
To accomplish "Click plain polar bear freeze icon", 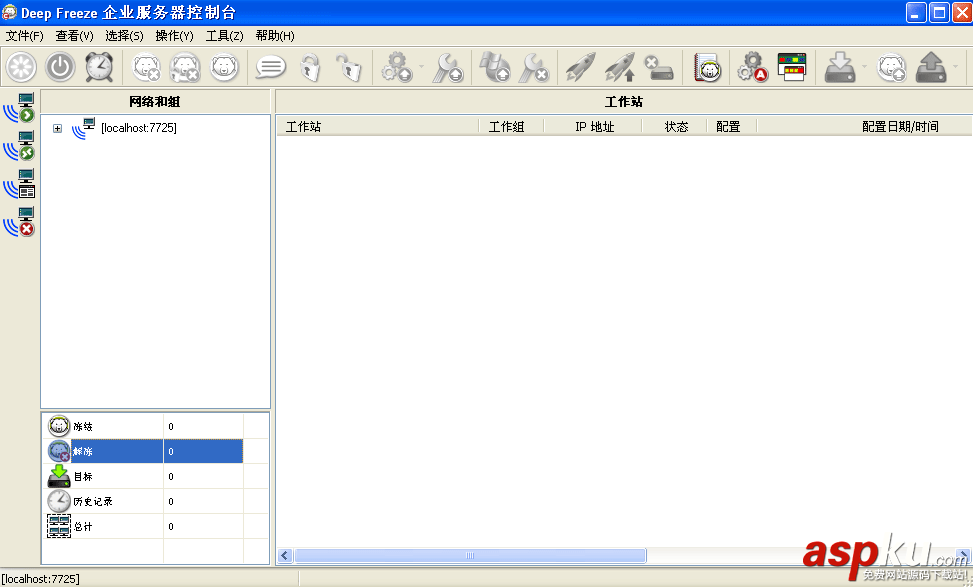I will tap(224, 67).
